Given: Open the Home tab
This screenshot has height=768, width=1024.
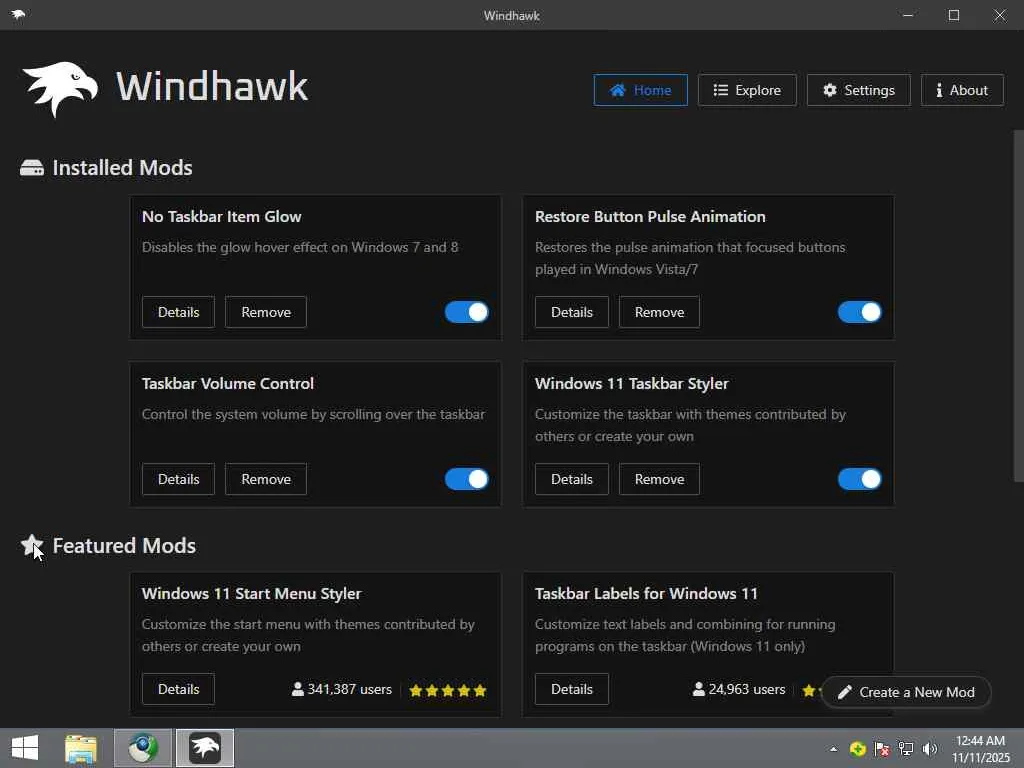Looking at the screenshot, I should (640, 90).
